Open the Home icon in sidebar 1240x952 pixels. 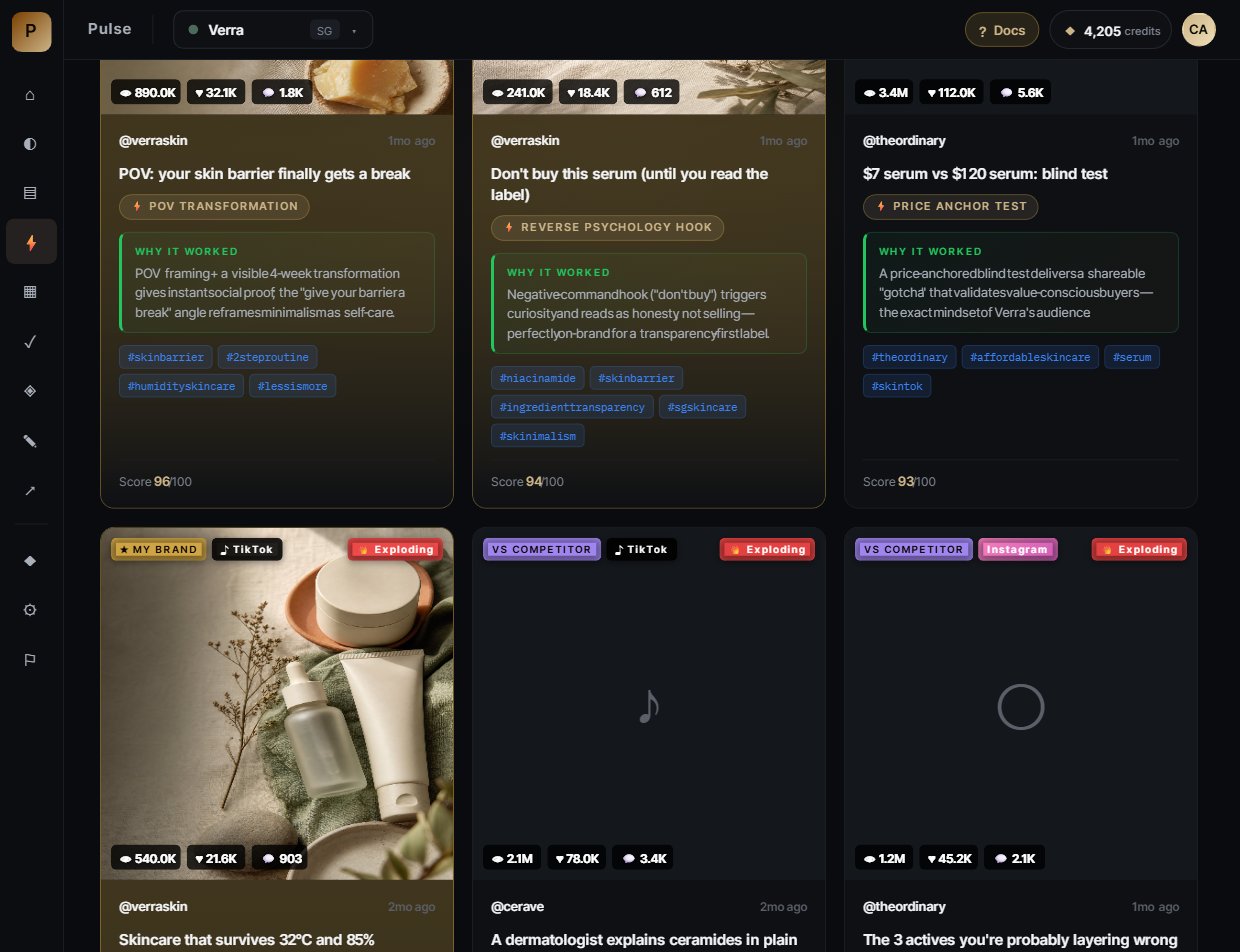31,95
